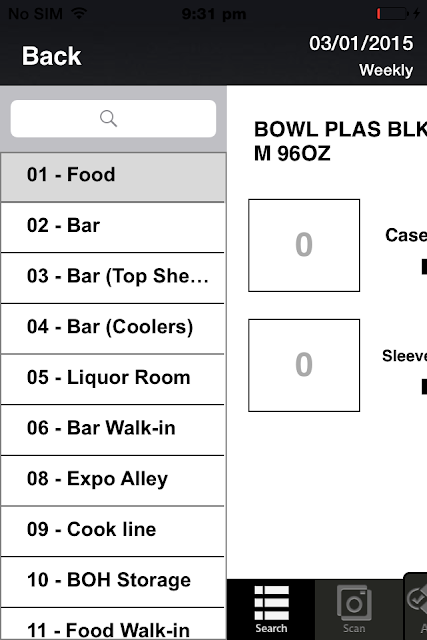Open 03 - Bar (Top She… location
The image size is (427, 640).
click(x=113, y=278)
